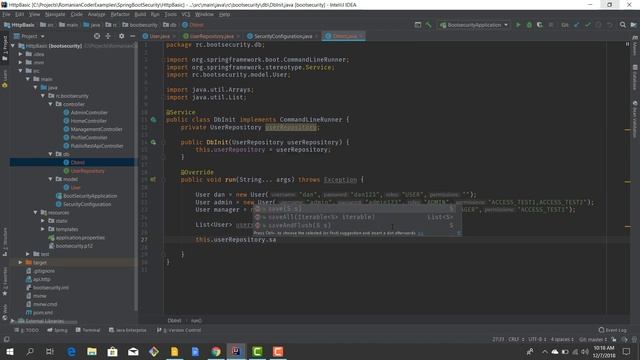Click the collapse-all icon in Project panel

[x=108, y=36]
